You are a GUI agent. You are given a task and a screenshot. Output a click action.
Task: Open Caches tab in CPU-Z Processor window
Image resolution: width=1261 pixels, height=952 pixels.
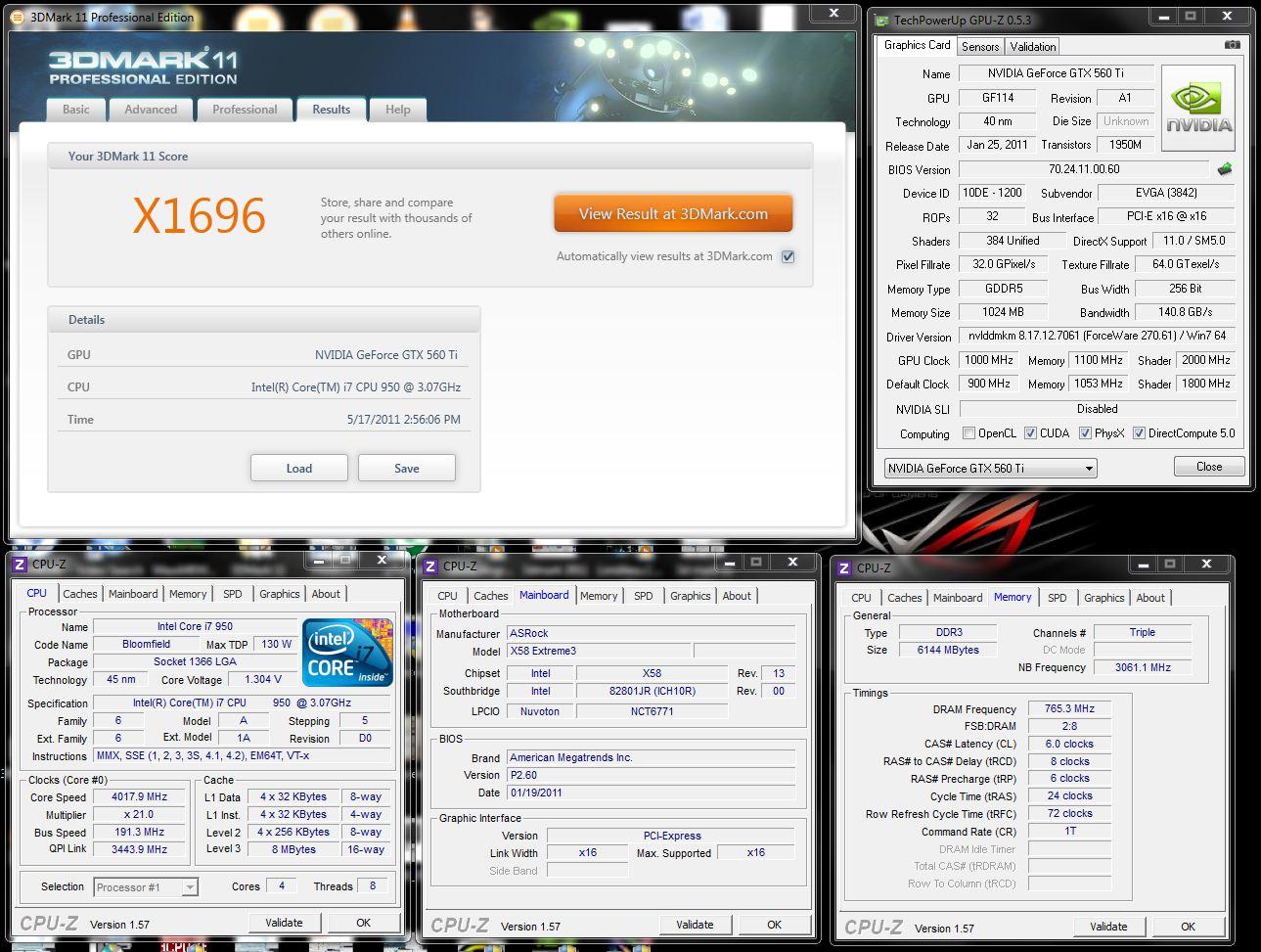coord(80,594)
